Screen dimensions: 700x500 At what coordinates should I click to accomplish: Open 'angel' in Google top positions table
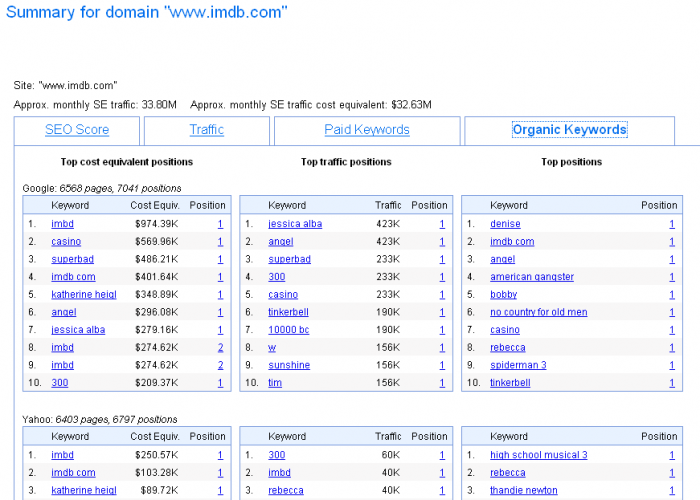(x=503, y=259)
